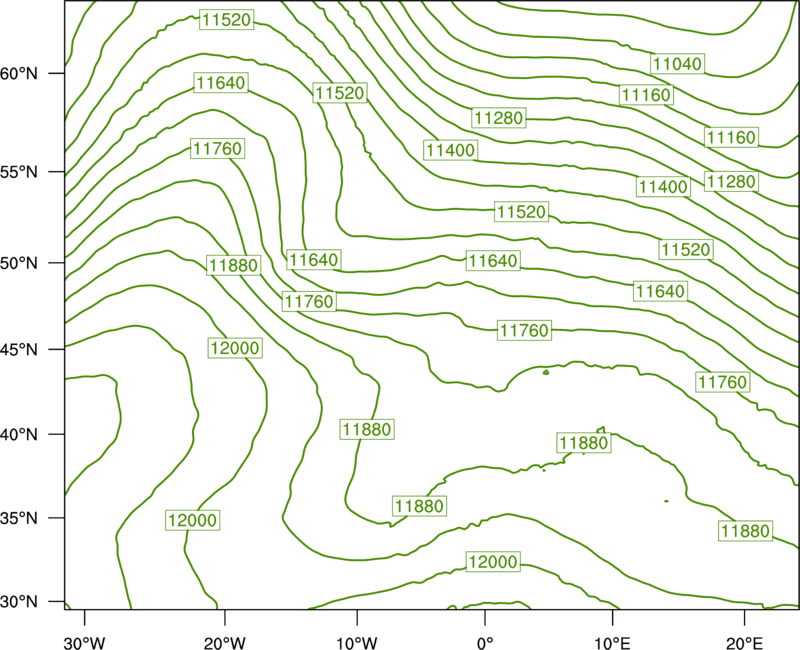The width and height of the screenshot is (800, 650).
Task: Select the 30°W longitude axis label
Action: click(84, 643)
